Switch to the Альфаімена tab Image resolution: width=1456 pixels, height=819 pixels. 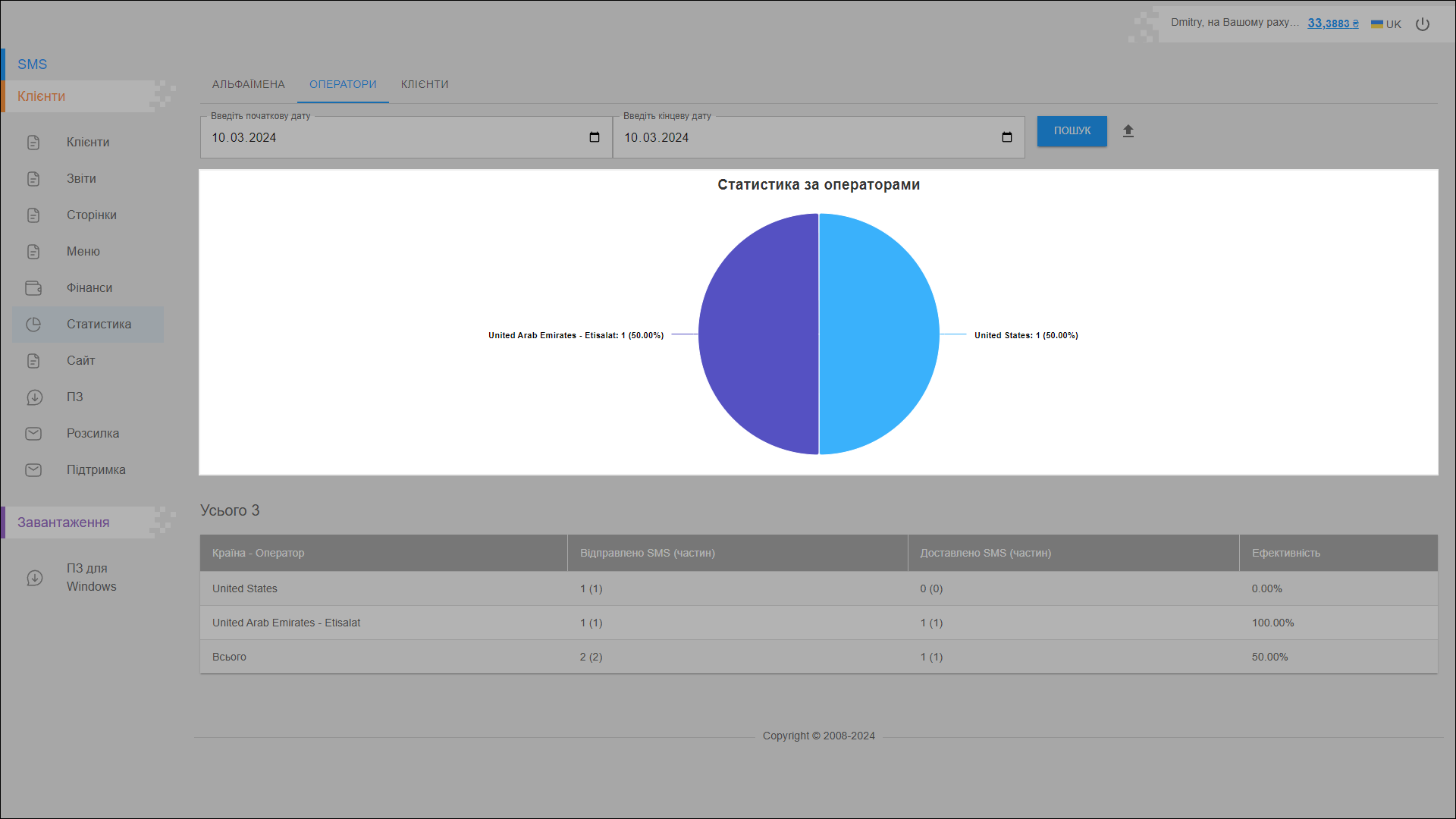pyautogui.click(x=249, y=84)
